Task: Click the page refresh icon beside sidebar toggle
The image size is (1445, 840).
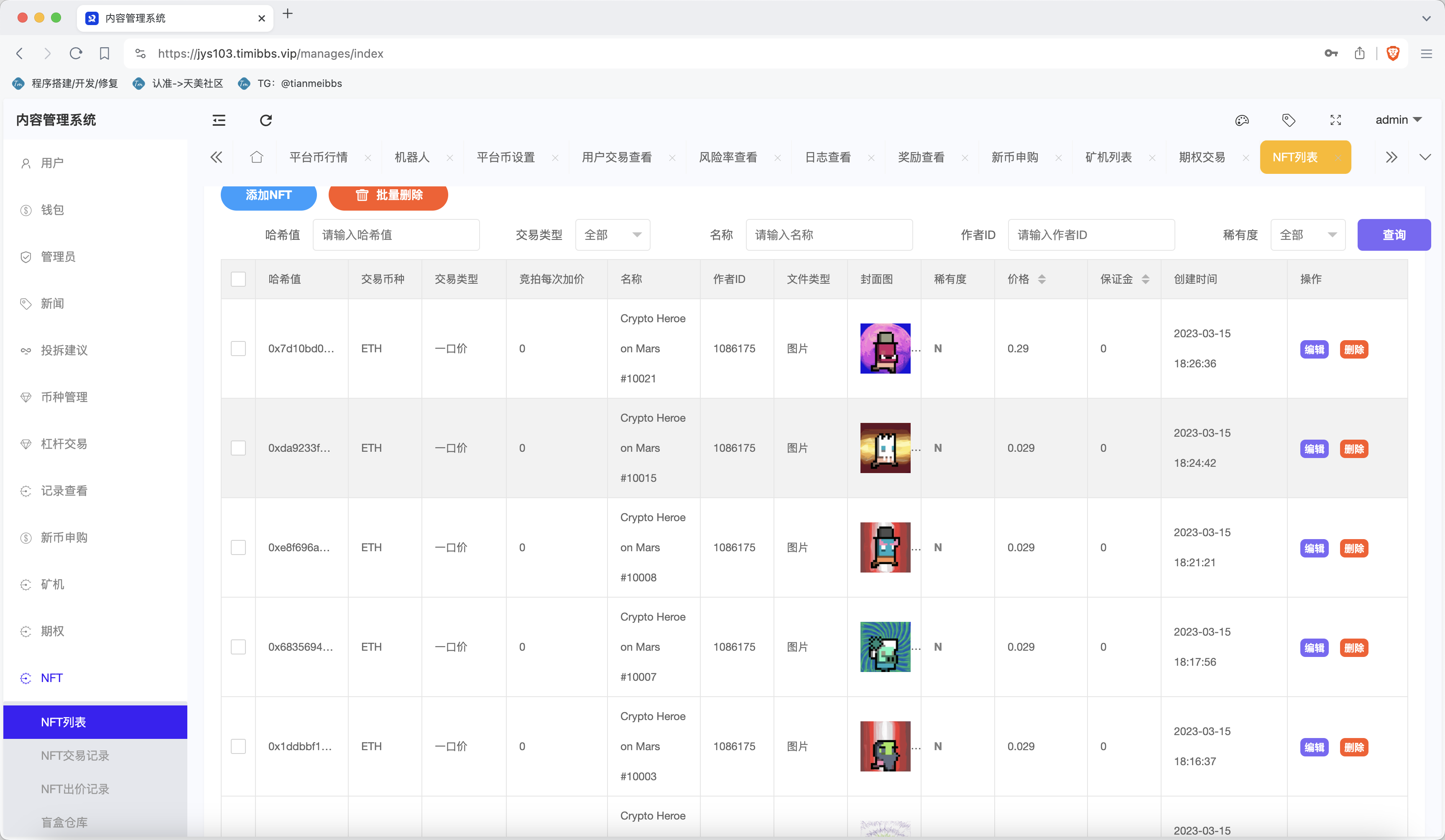Action: pyautogui.click(x=266, y=120)
